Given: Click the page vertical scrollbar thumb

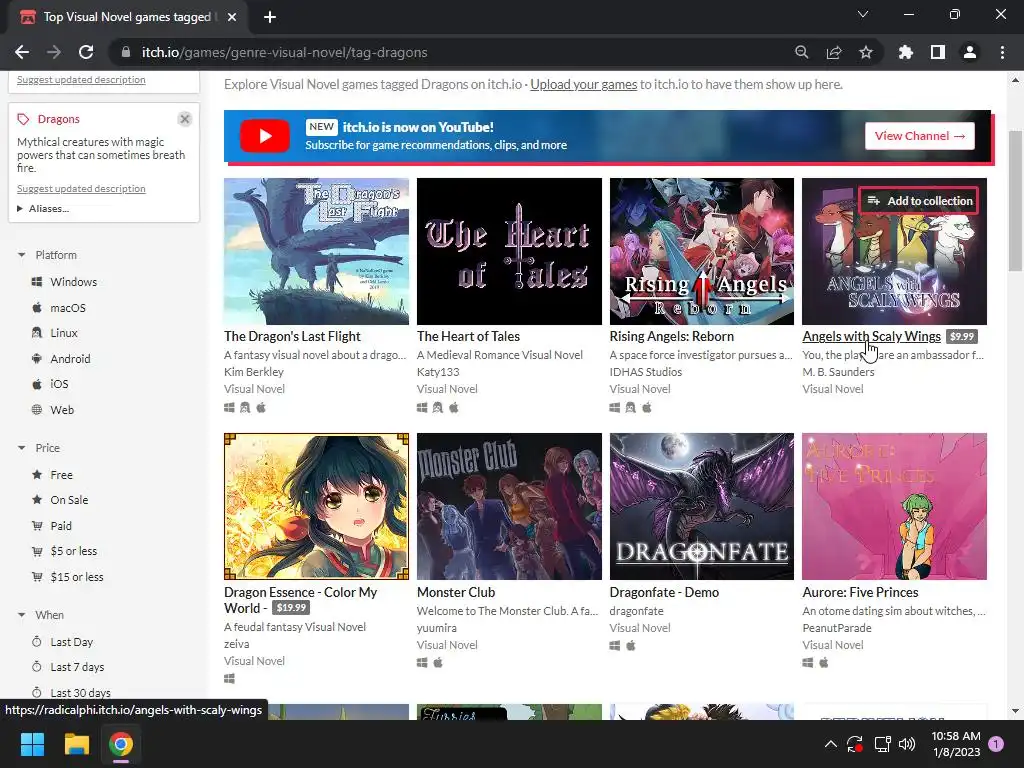Looking at the screenshot, I should tap(1016, 200).
